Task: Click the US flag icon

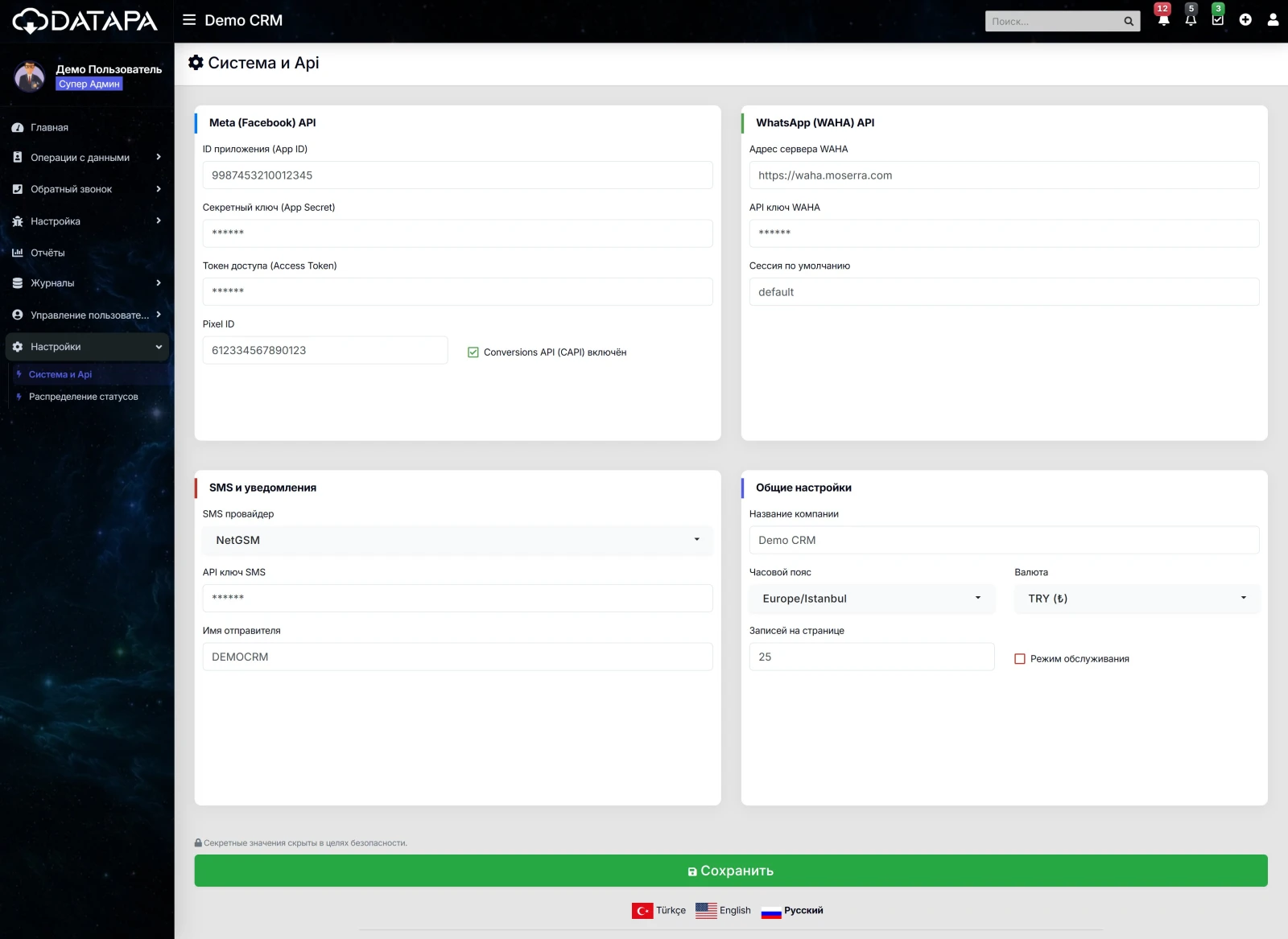Action: [x=706, y=911]
